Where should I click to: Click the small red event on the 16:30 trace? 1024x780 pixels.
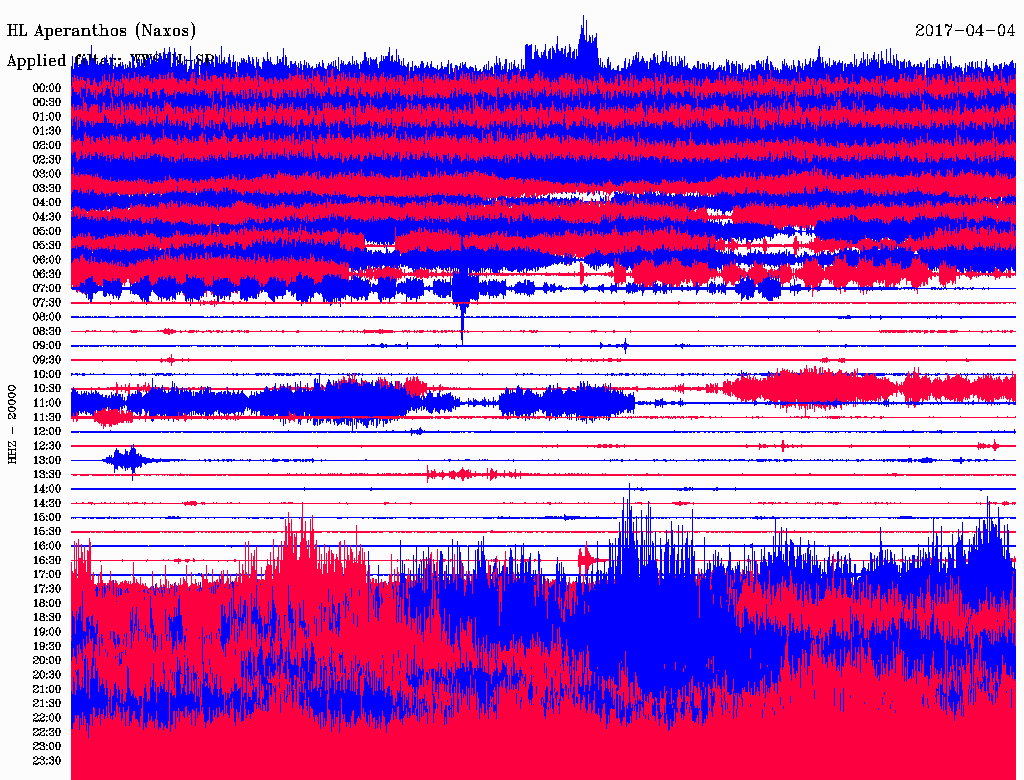589,560
